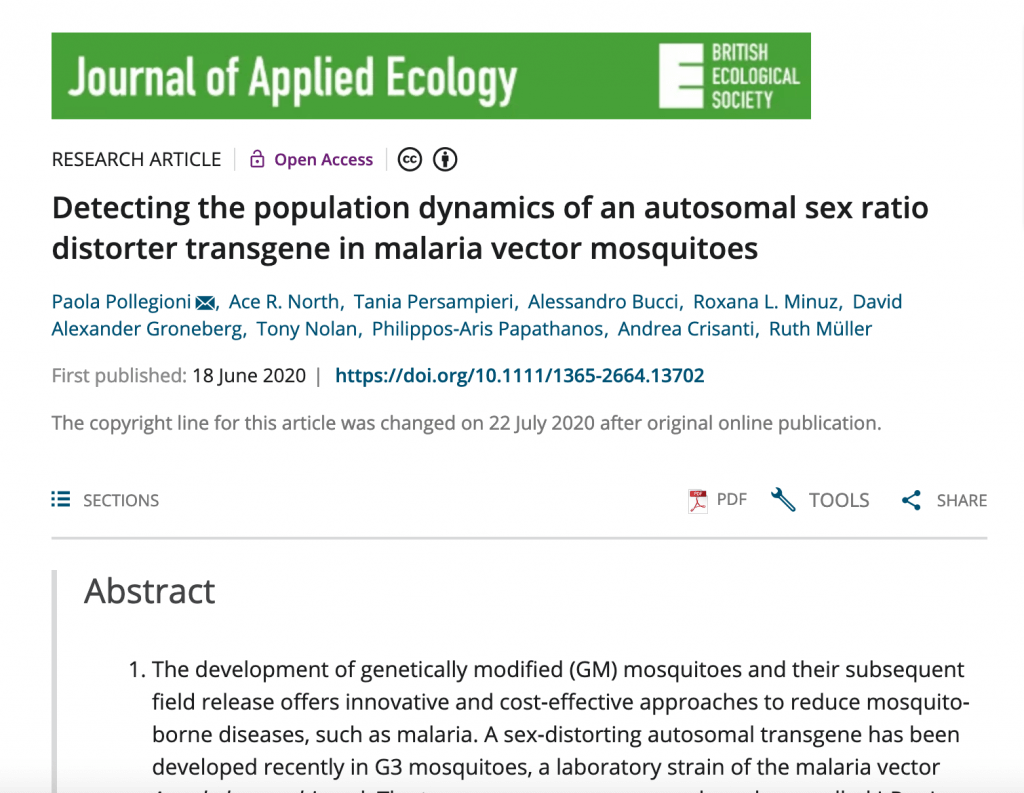Open the SHARE menu label
1024x793 pixels.
click(961, 500)
